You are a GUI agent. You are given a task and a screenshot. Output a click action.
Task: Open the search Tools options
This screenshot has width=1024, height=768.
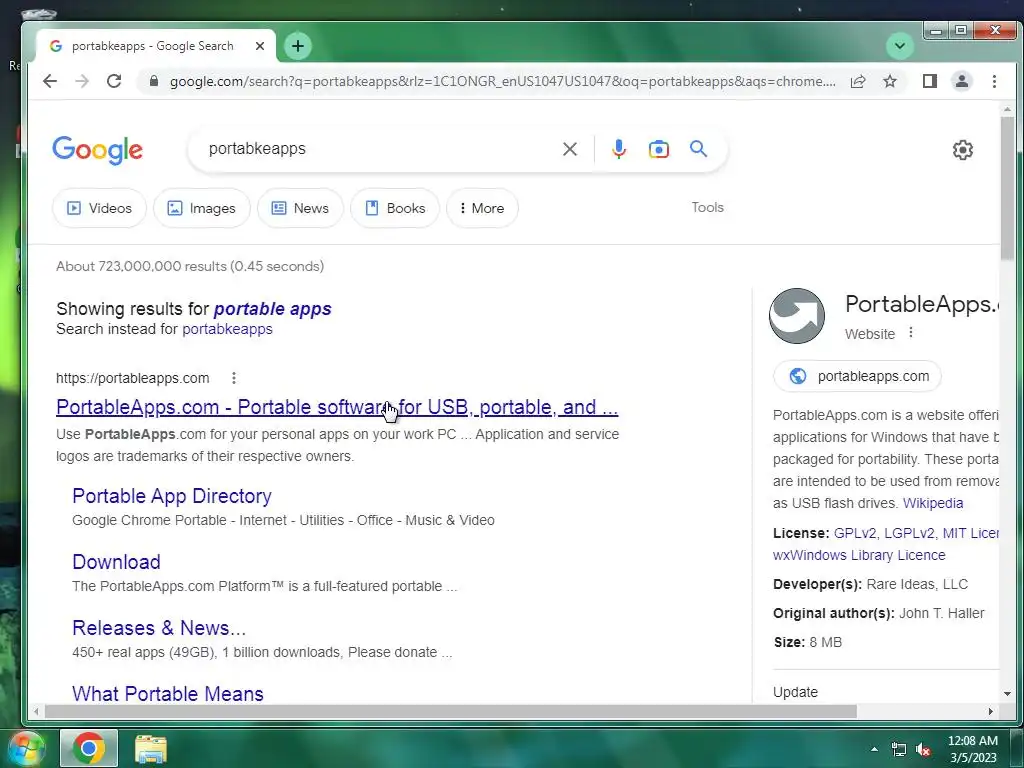(707, 207)
